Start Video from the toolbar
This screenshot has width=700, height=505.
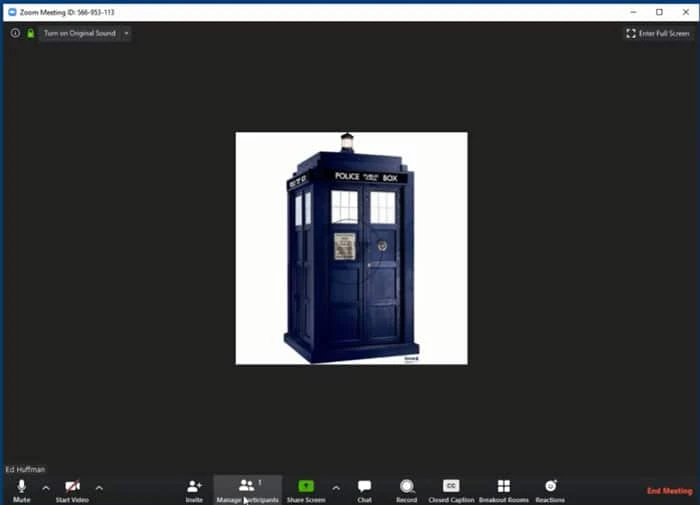click(72, 490)
